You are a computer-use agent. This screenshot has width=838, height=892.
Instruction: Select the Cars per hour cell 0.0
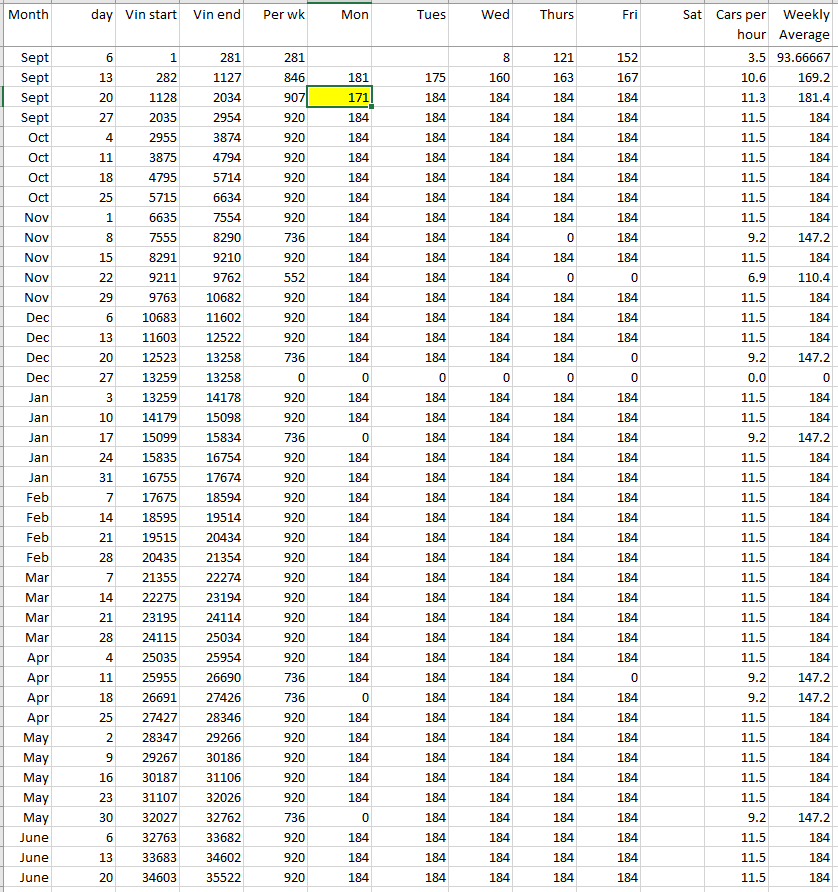click(x=740, y=377)
